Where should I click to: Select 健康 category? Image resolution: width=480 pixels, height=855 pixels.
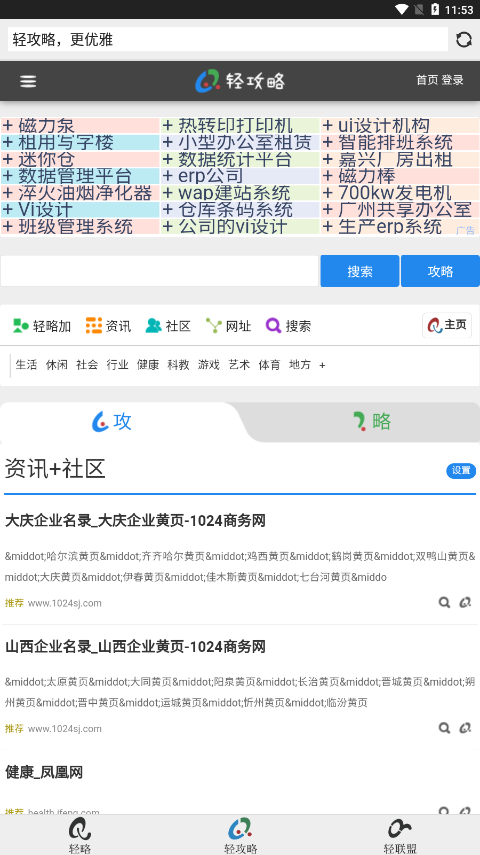pos(148,365)
